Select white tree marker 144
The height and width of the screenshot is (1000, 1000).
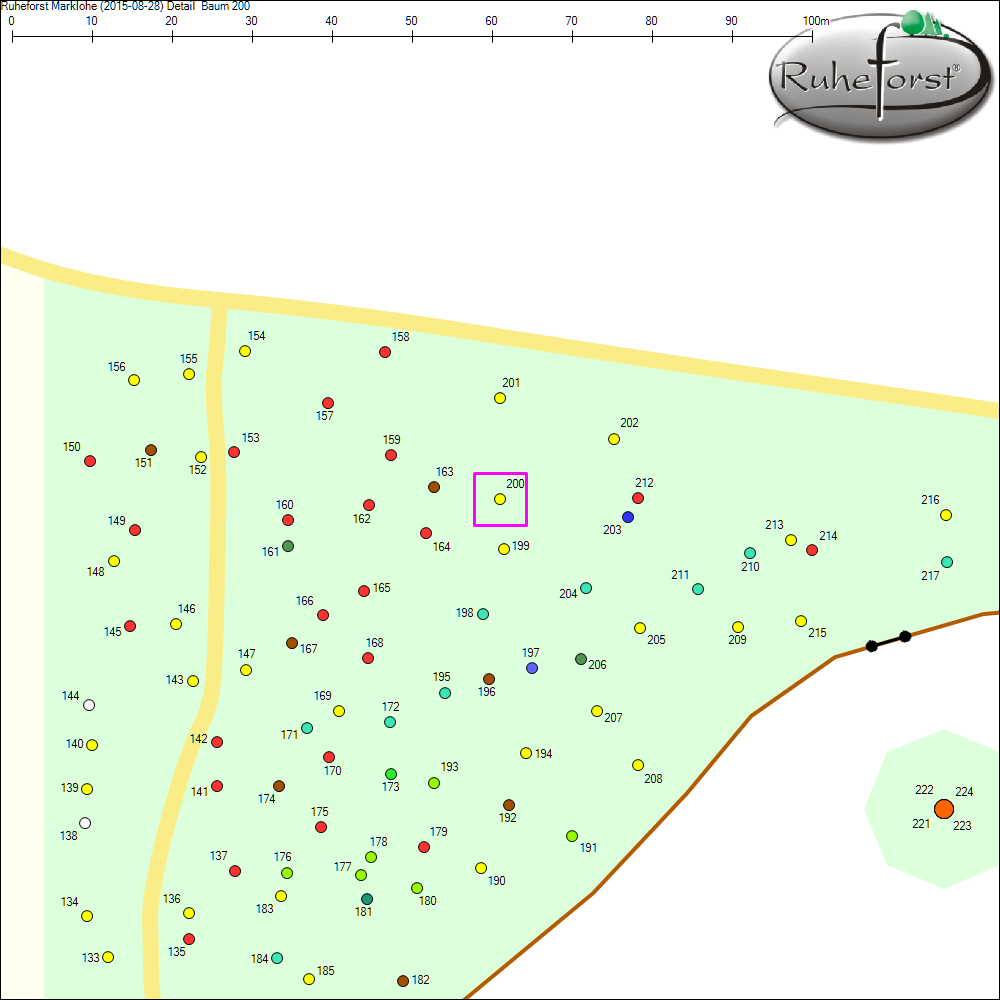coord(89,705)
